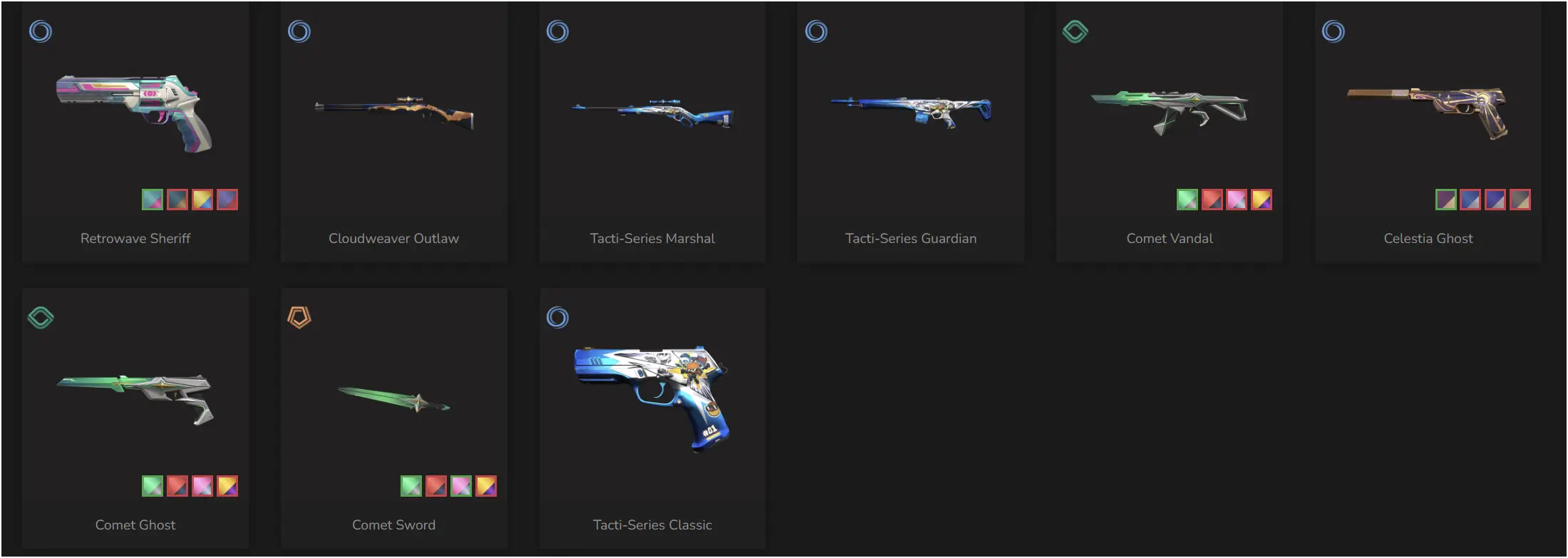Click the tier icon on Retrowave Sheriff card

41,31
